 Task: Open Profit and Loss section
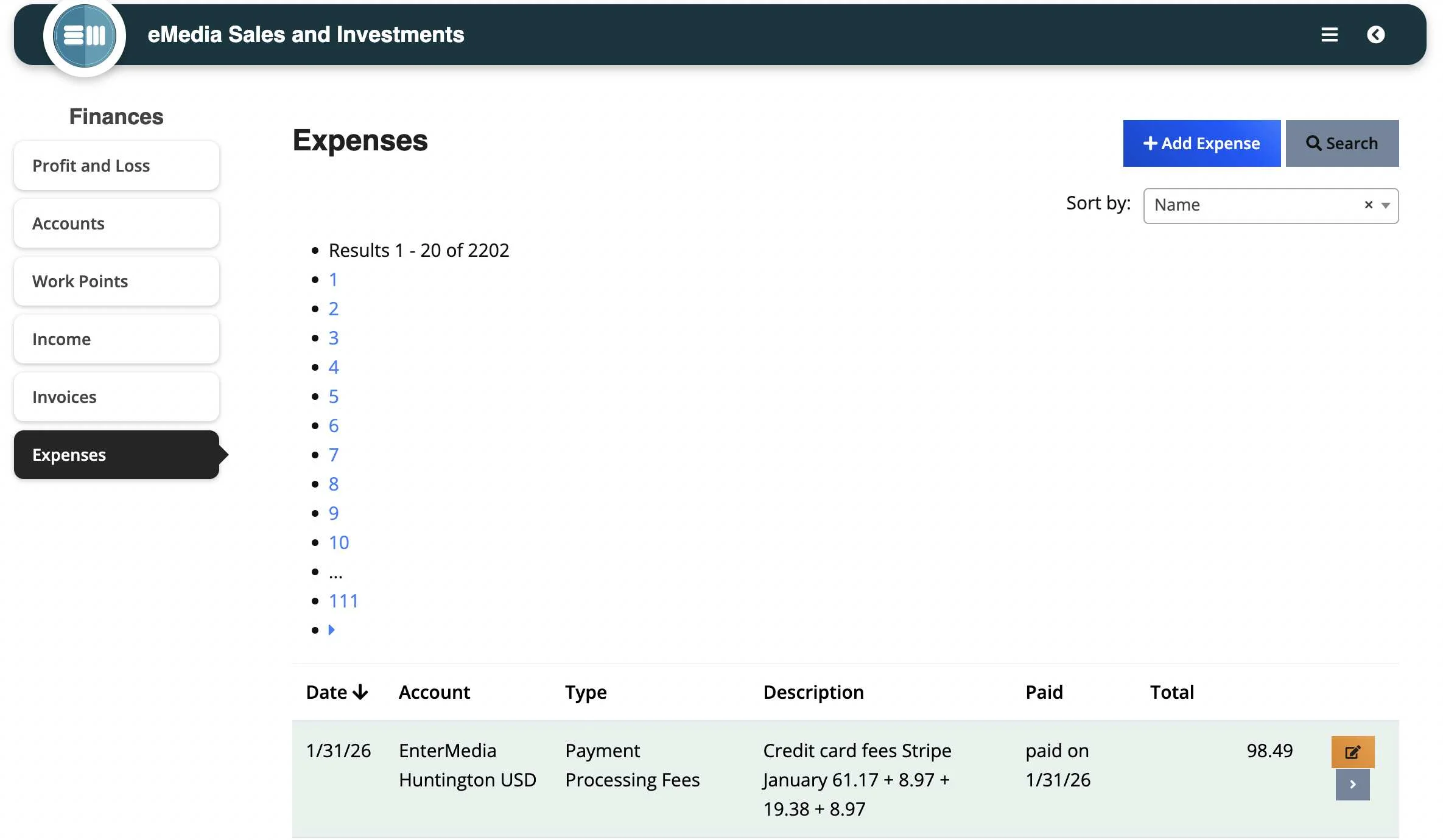(x=116, y=166)
